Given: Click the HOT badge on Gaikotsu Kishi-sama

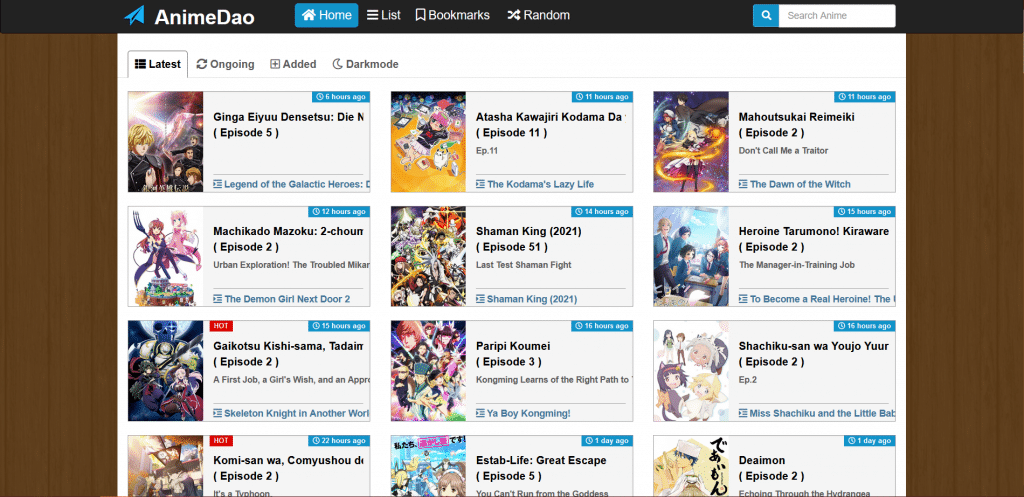Looking at the screenshot, I should [x=221, y=326].
